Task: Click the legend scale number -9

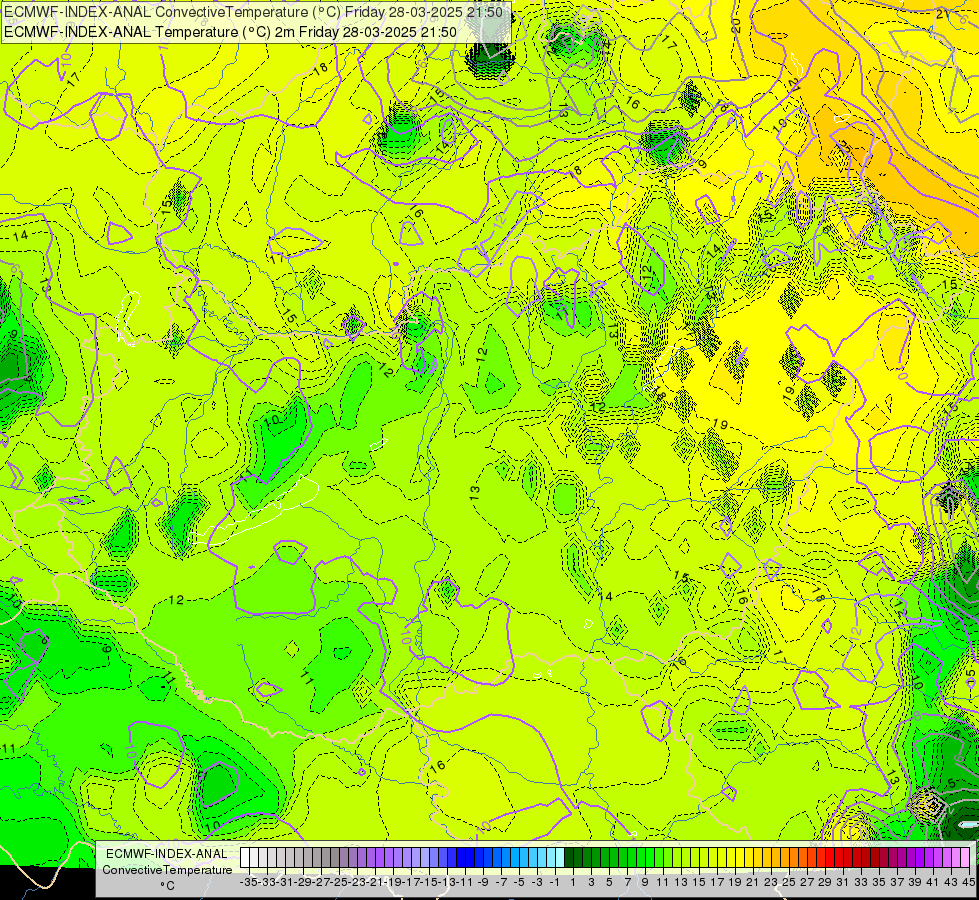Action: (483, 882)
